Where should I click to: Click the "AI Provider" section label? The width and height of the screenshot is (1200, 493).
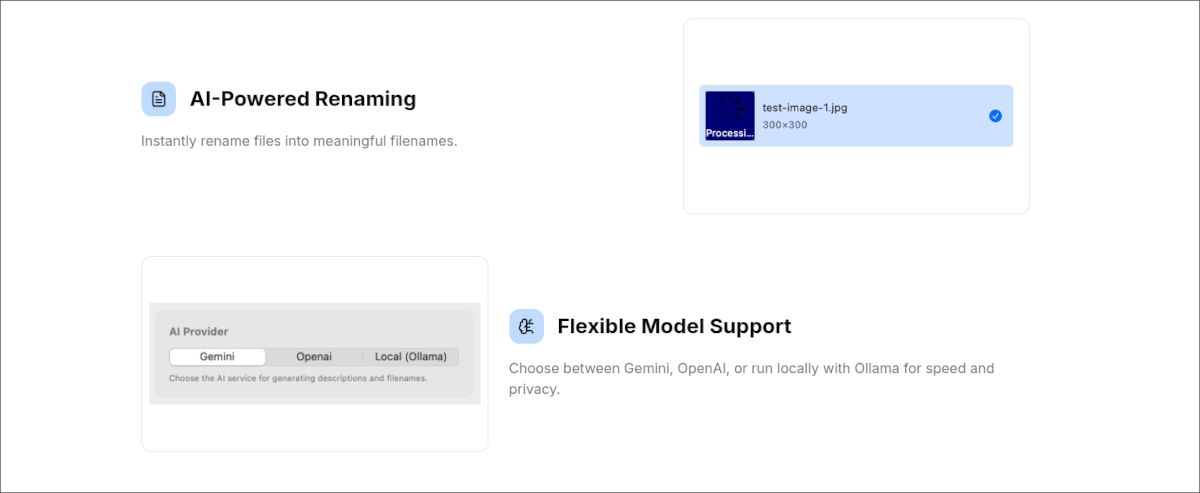tap(199, 331)
